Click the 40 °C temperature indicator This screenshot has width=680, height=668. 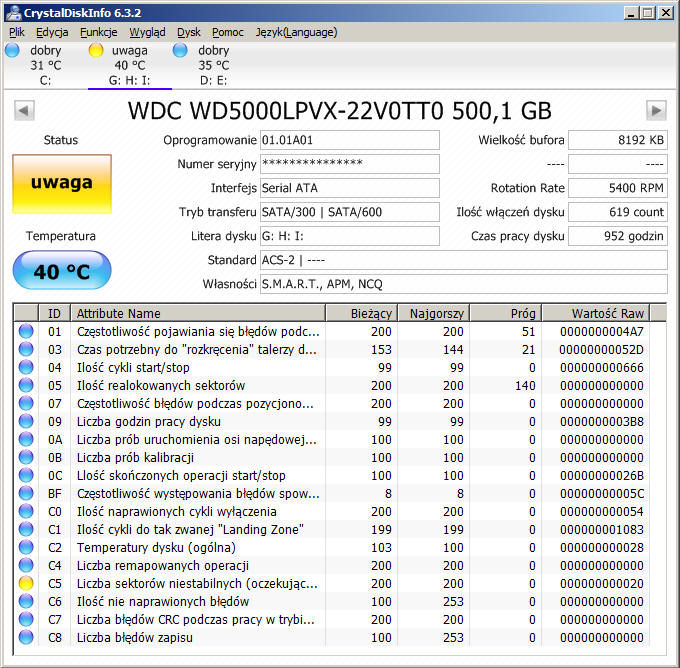pyautogui.click(x=62, y=271)
